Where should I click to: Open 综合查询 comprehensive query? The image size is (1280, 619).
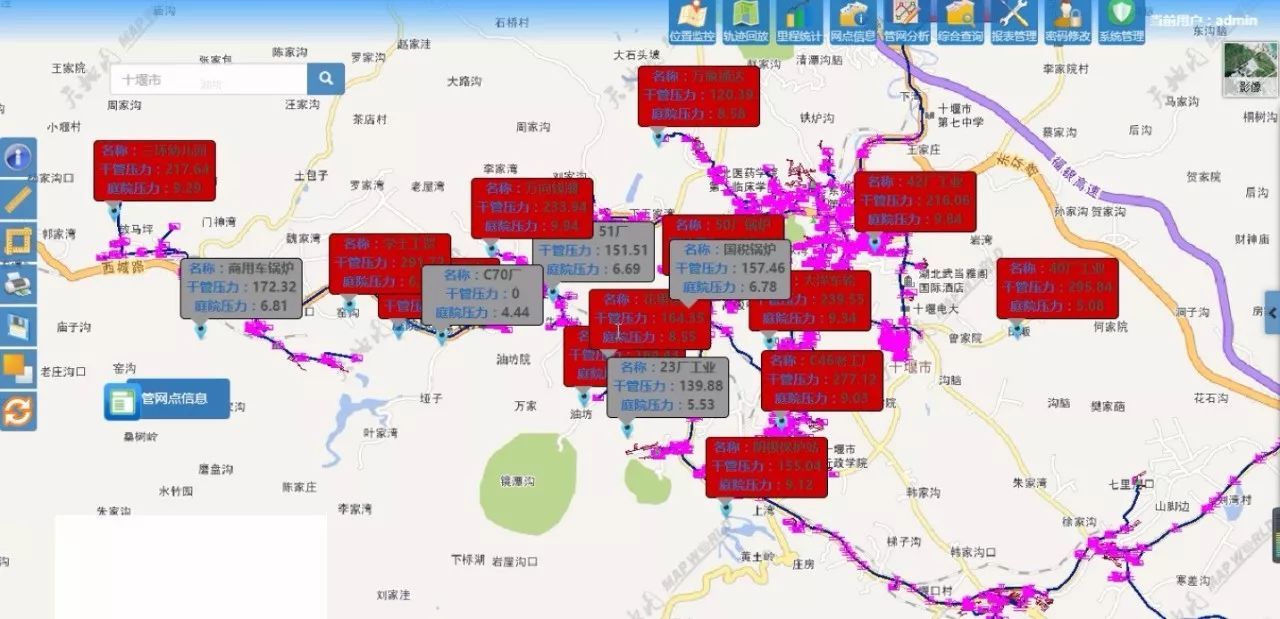pos(960,22)
